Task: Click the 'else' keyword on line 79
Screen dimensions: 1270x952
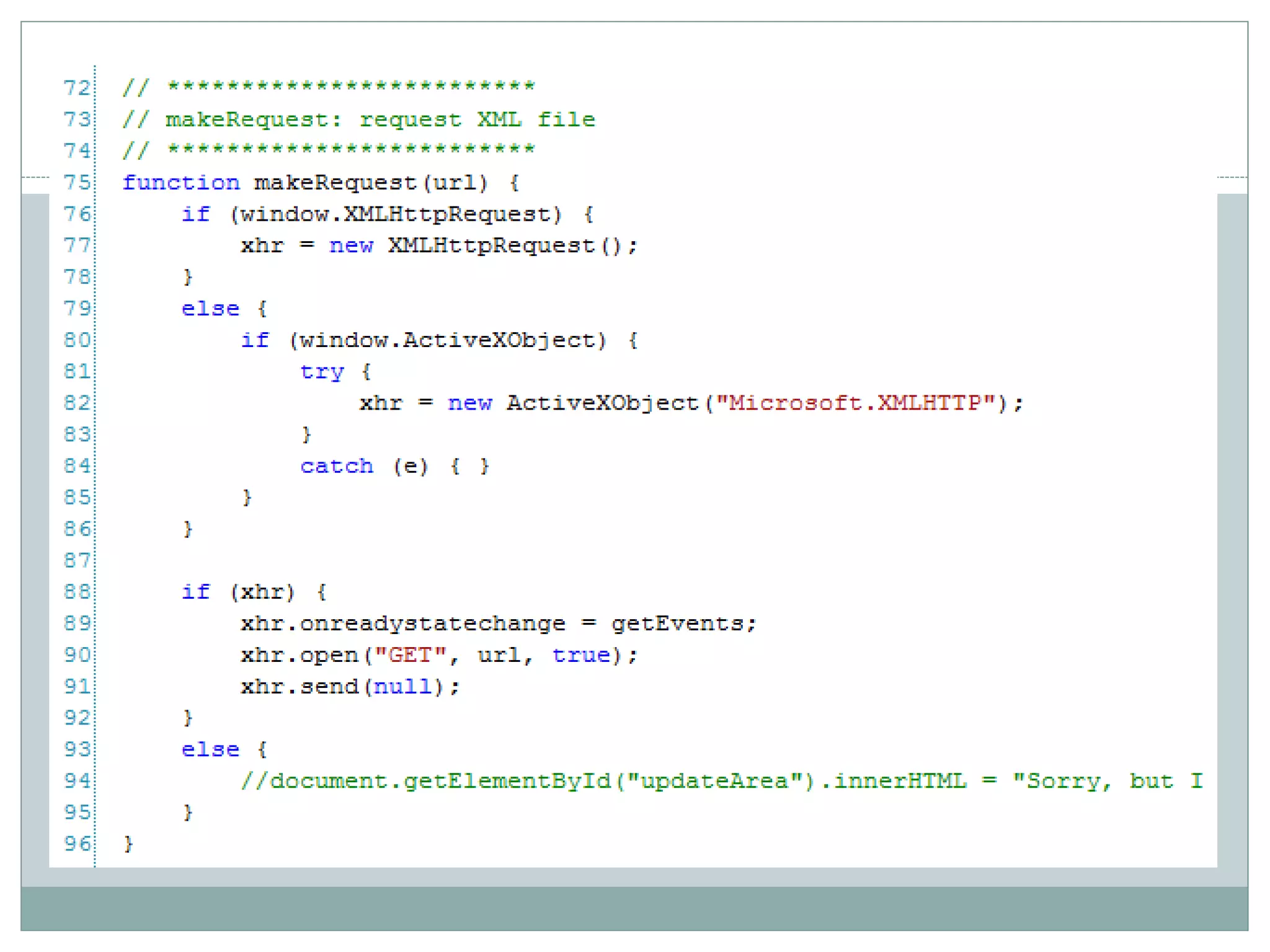Action: click(210, 309)
